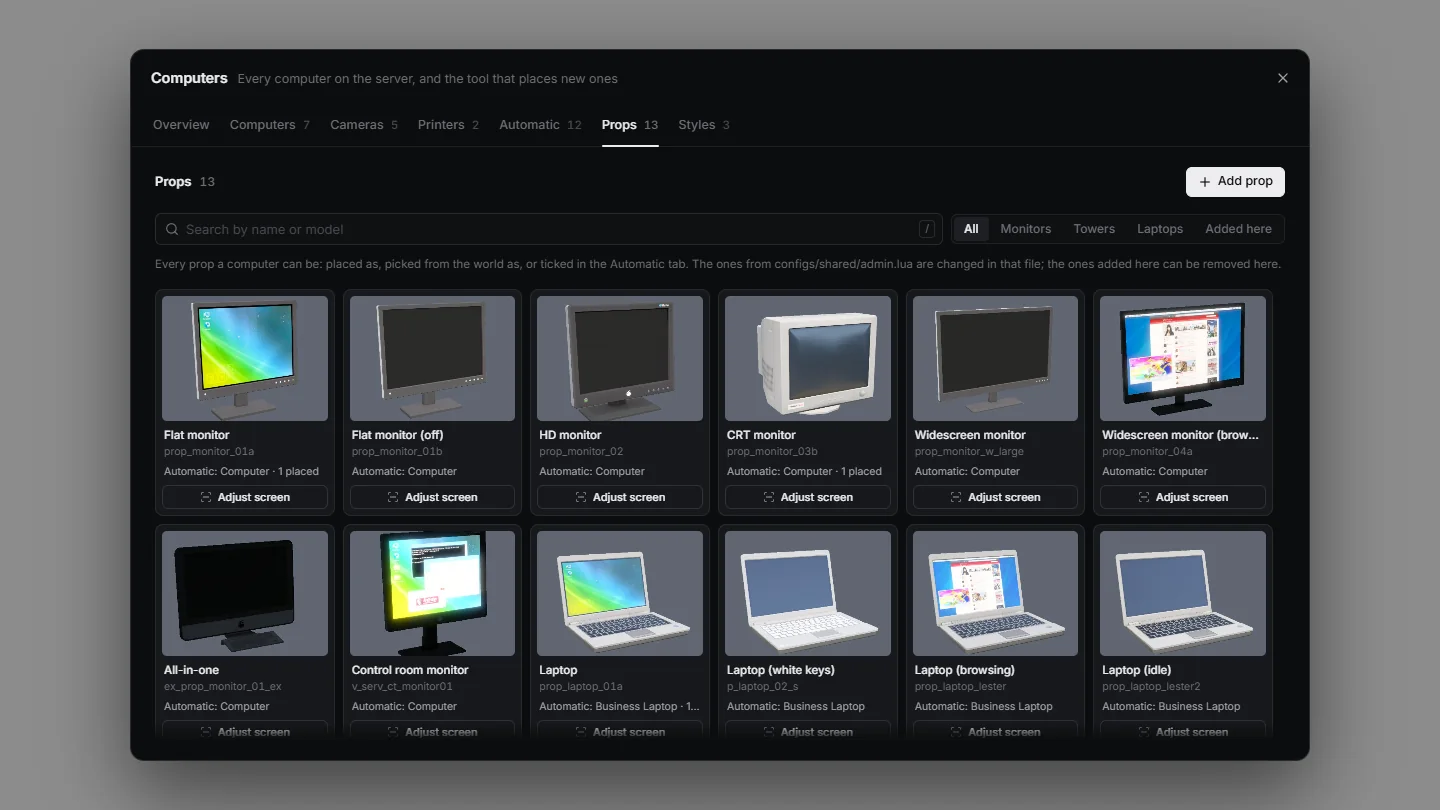The height and width of the screenshot is (810, 1440).
Task: Select the Printers tab
Action: (x=448, y=125)
